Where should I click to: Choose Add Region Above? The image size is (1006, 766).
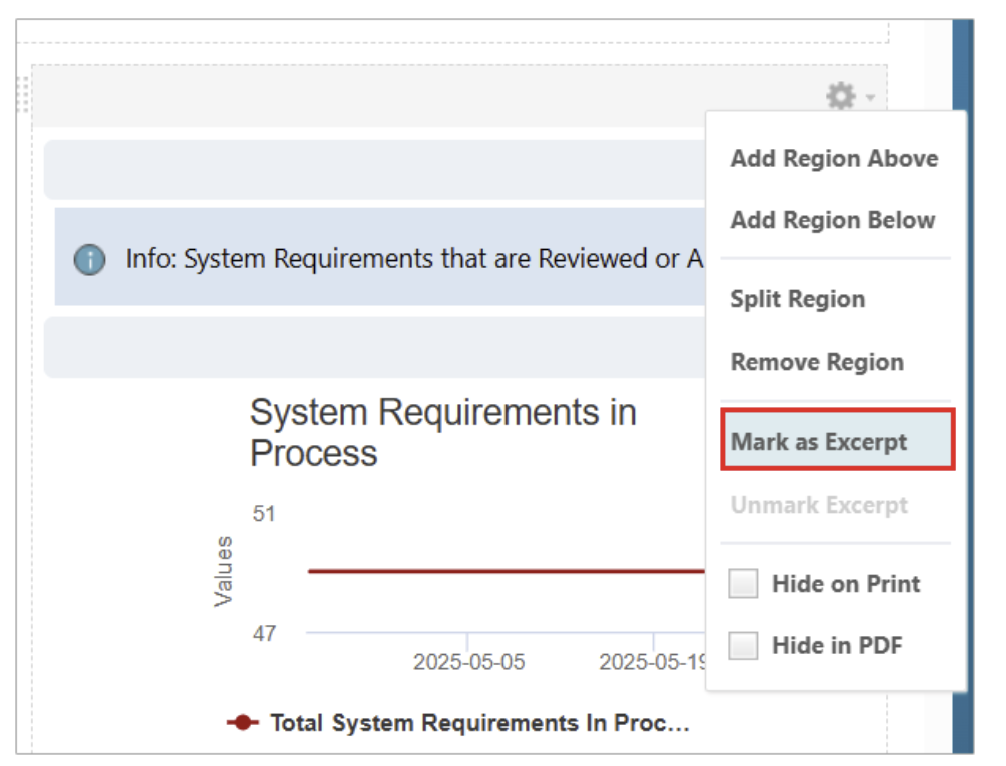click(834, 158)
